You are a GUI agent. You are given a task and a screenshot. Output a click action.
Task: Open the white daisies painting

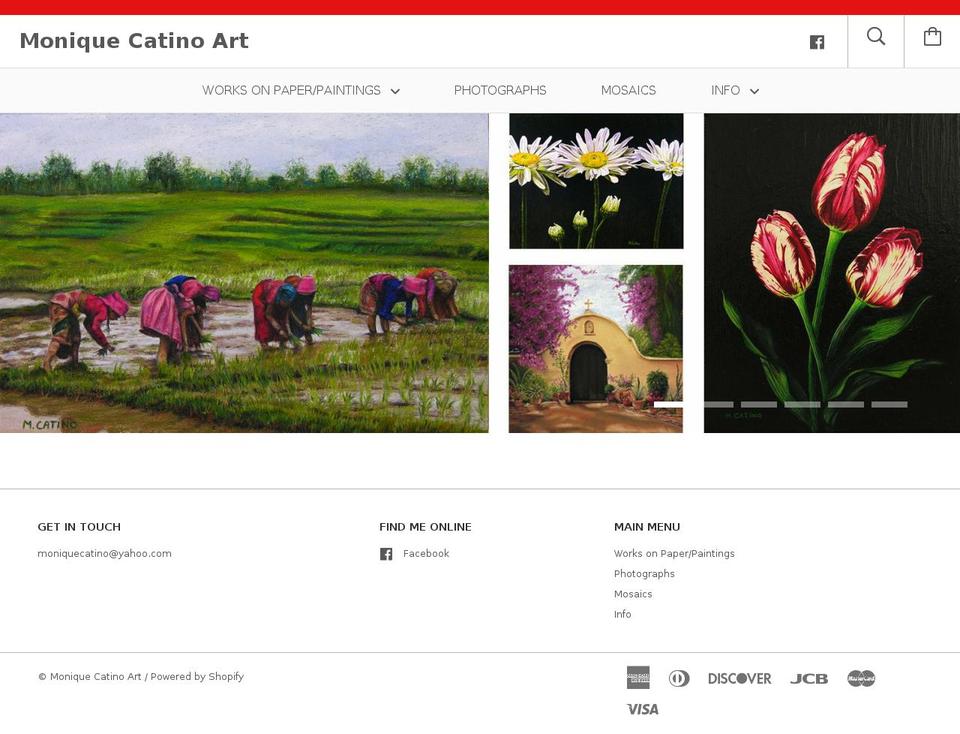click(596, 181)
